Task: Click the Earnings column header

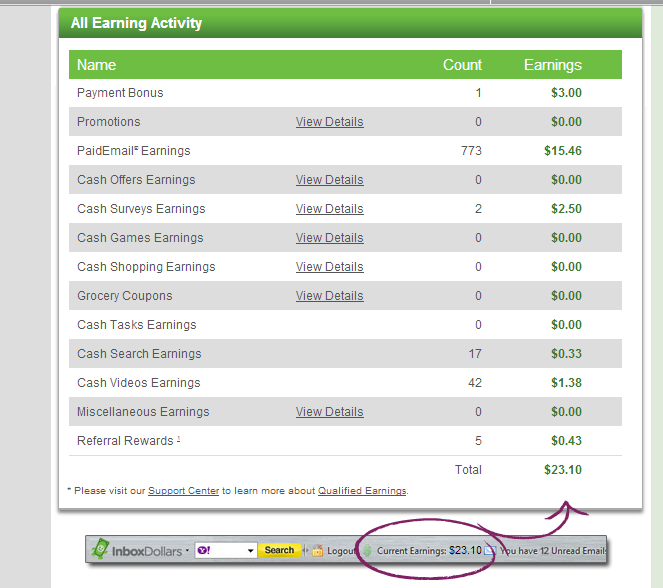Action: click(553, 65)
